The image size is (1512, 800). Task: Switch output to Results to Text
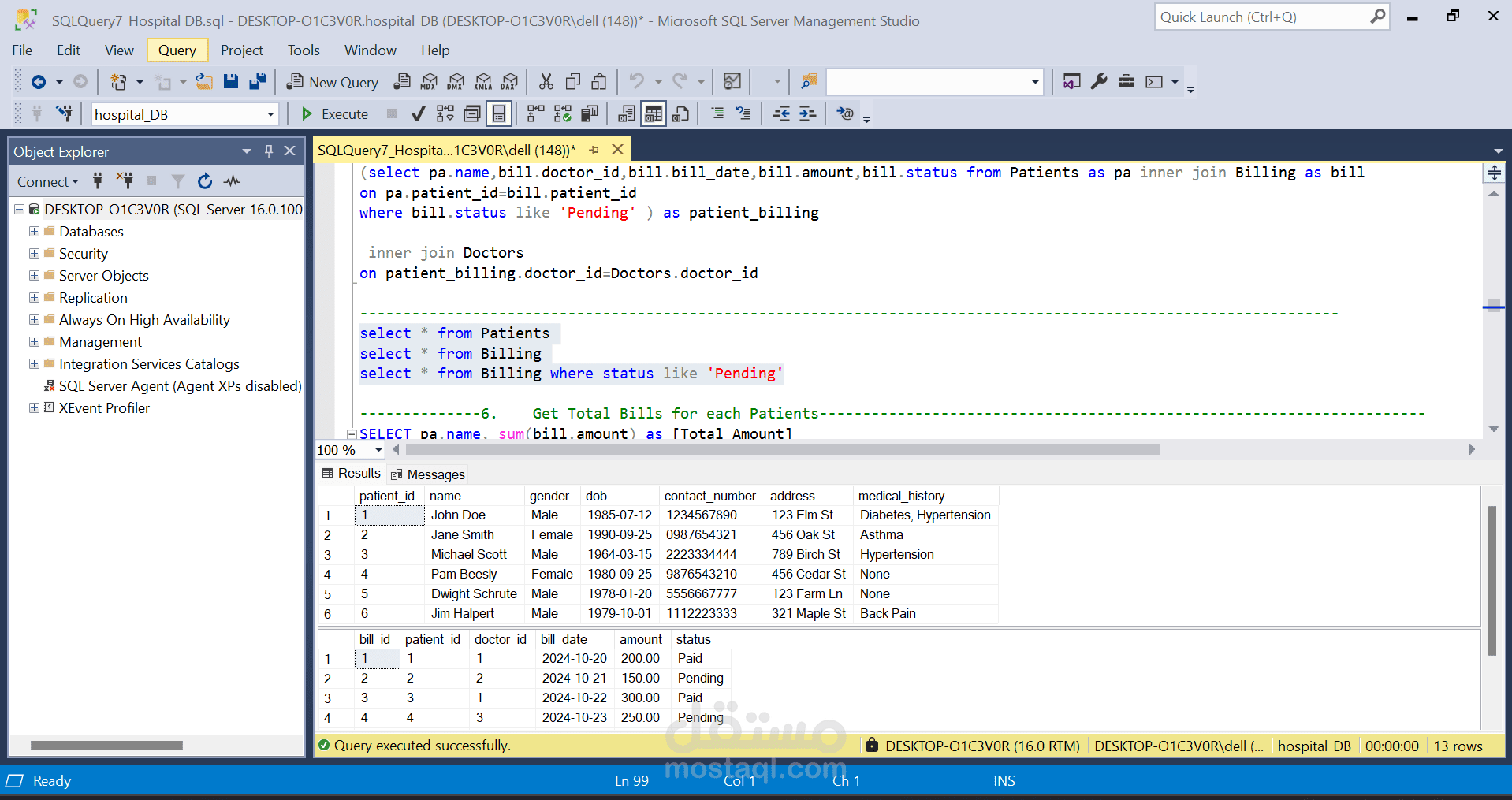click(x=627, y=114)
